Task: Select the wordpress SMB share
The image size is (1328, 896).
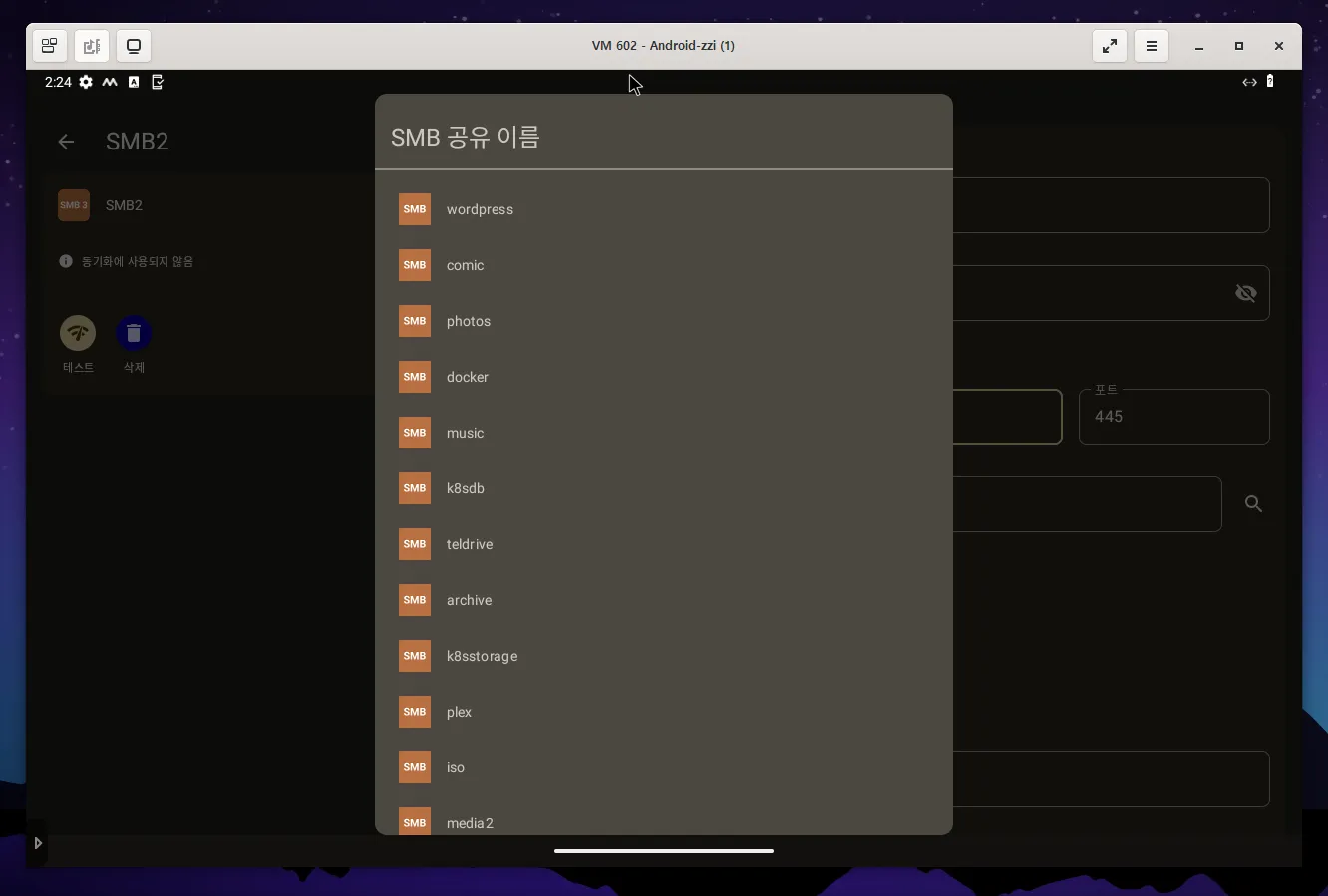Action: pyautogui.click(x=481, y=209)
